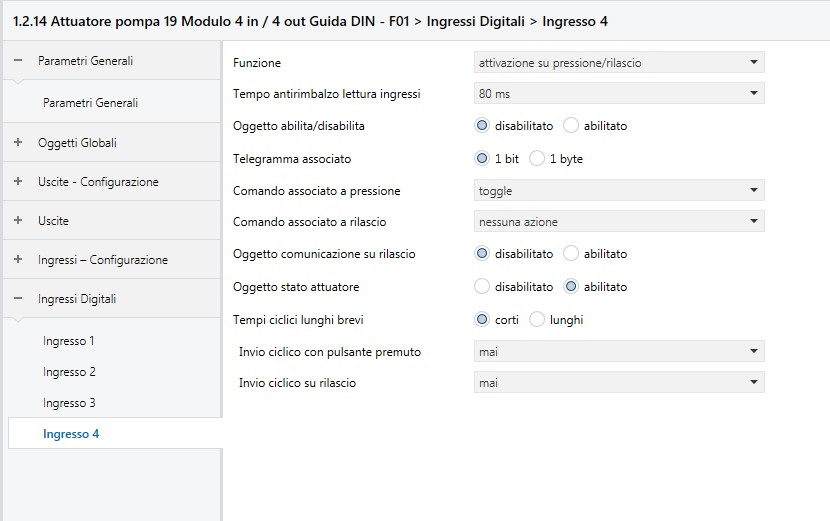Viewport: 830px width, 521px height.
Task: Open Invio ciclico su rilascio dropdown
Action: [x=619, y=383]
